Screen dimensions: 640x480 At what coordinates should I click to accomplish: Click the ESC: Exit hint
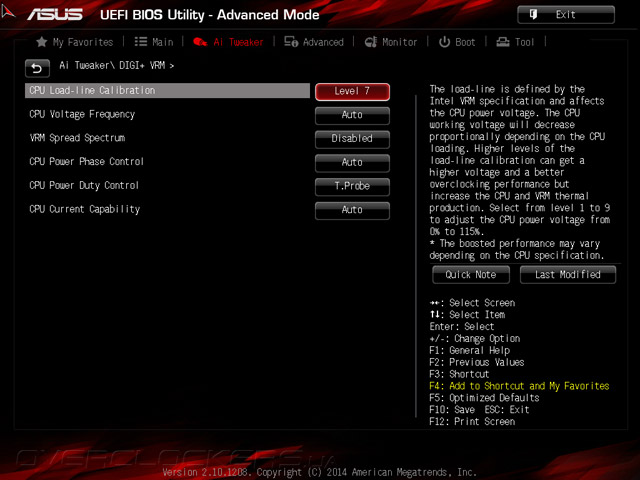(x=507, y=409)
